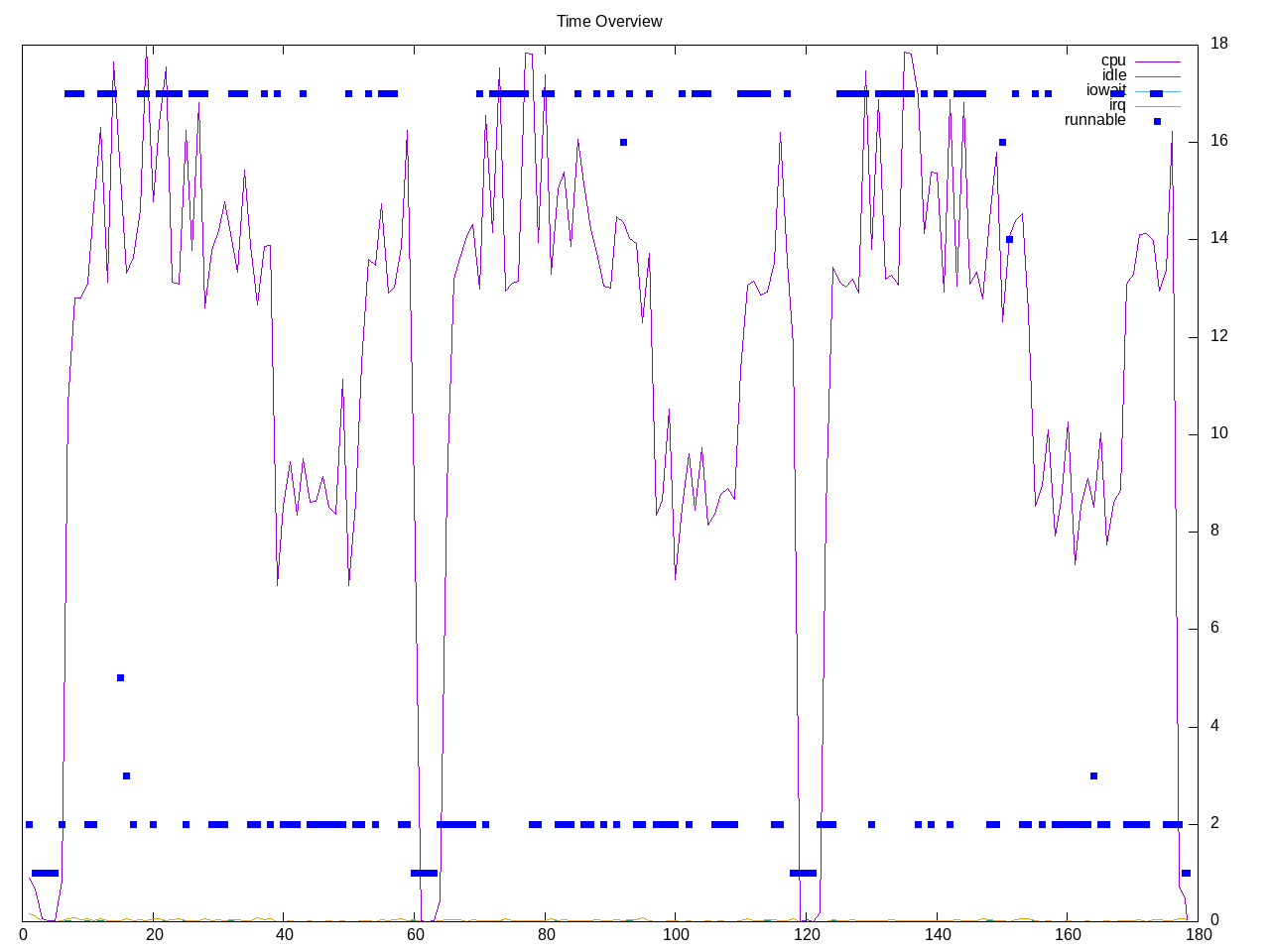This screenshot has width=1270, height=952.
Task: Click the x-axis tick label "60"
Action: click(415, 934)
